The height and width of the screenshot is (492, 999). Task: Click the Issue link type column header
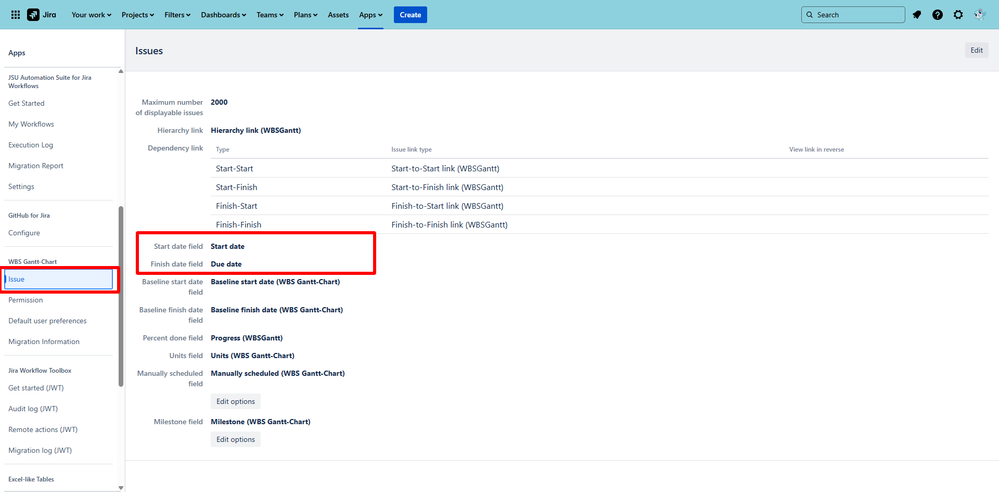pos(412,149)
